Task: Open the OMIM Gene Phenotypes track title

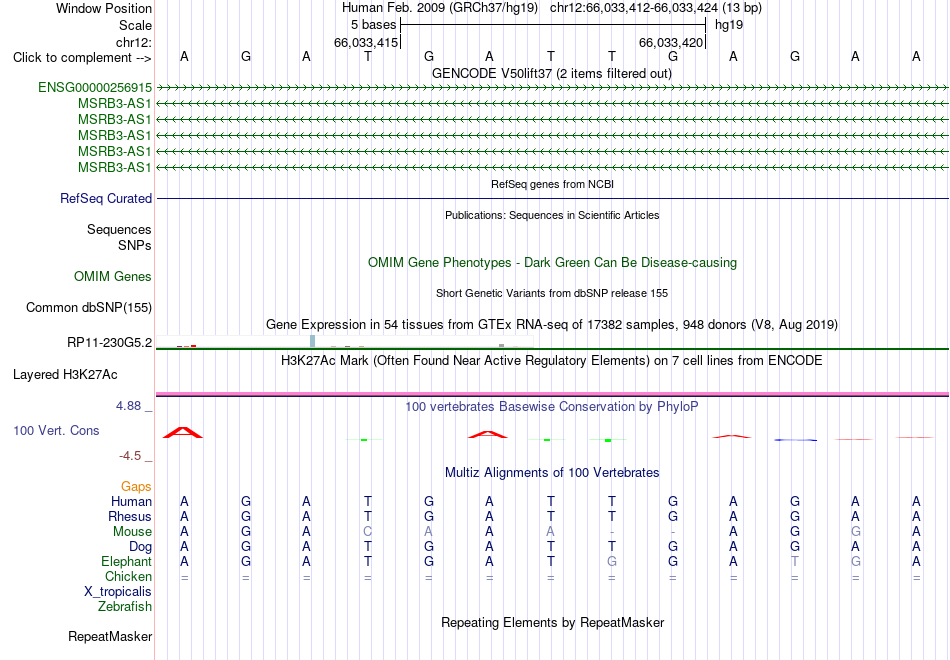Action: pyautogui.click(x=552, y=262)
